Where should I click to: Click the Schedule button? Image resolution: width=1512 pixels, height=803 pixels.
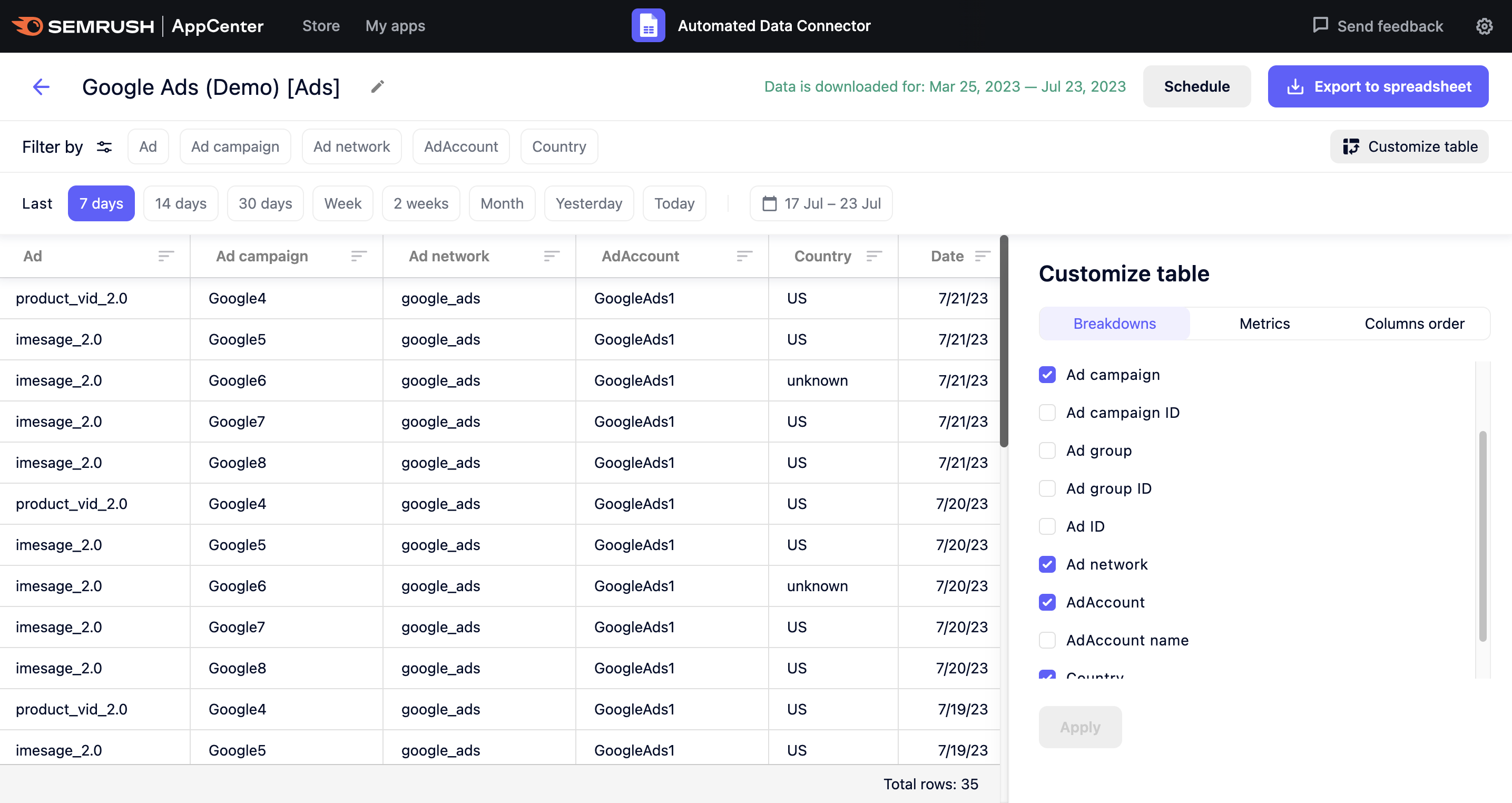pyautogui.click(x=1197, y=86)
